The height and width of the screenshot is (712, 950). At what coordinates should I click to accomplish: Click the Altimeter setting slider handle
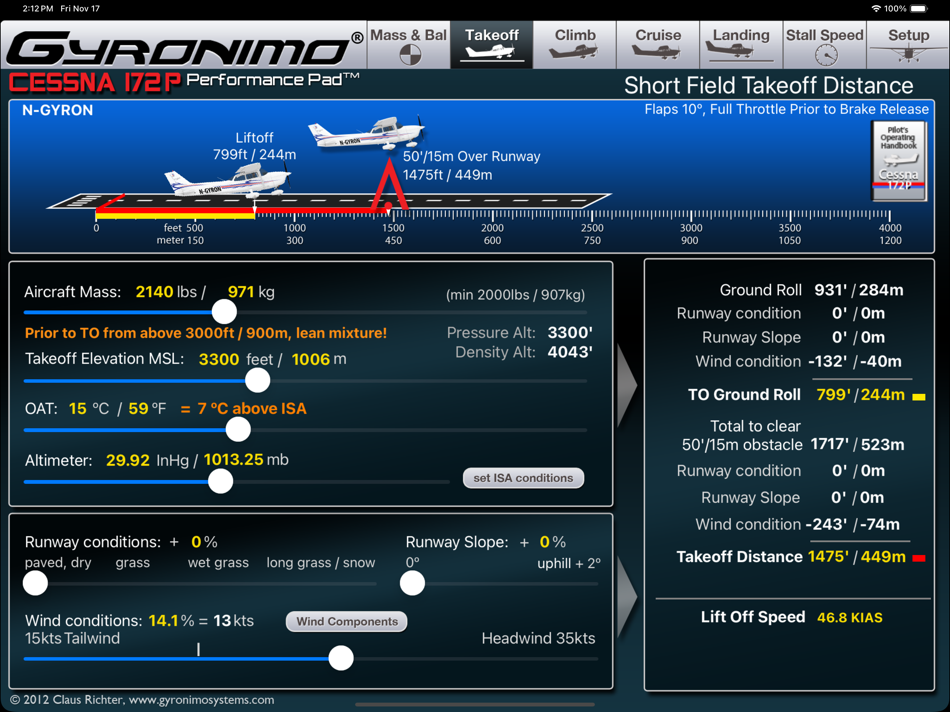[221, 482]
